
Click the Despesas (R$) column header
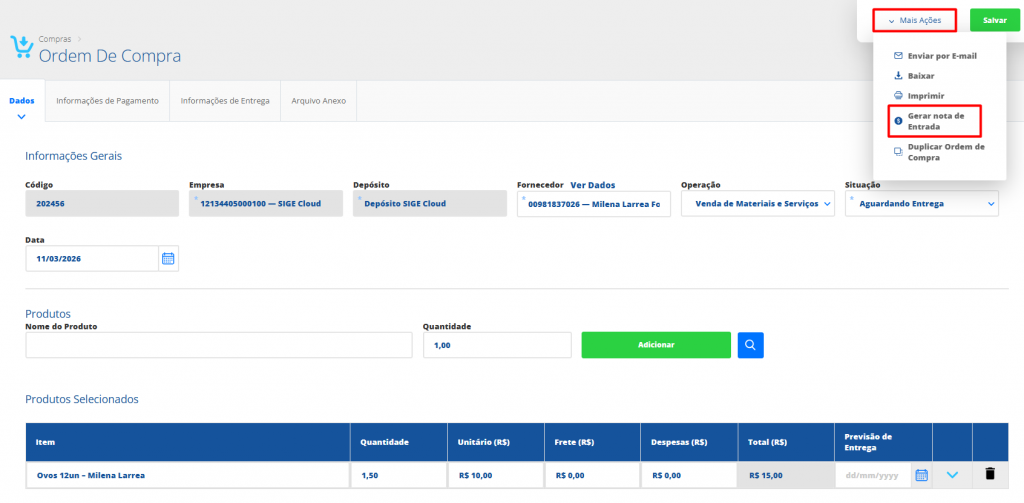click(x=689, y=442)
